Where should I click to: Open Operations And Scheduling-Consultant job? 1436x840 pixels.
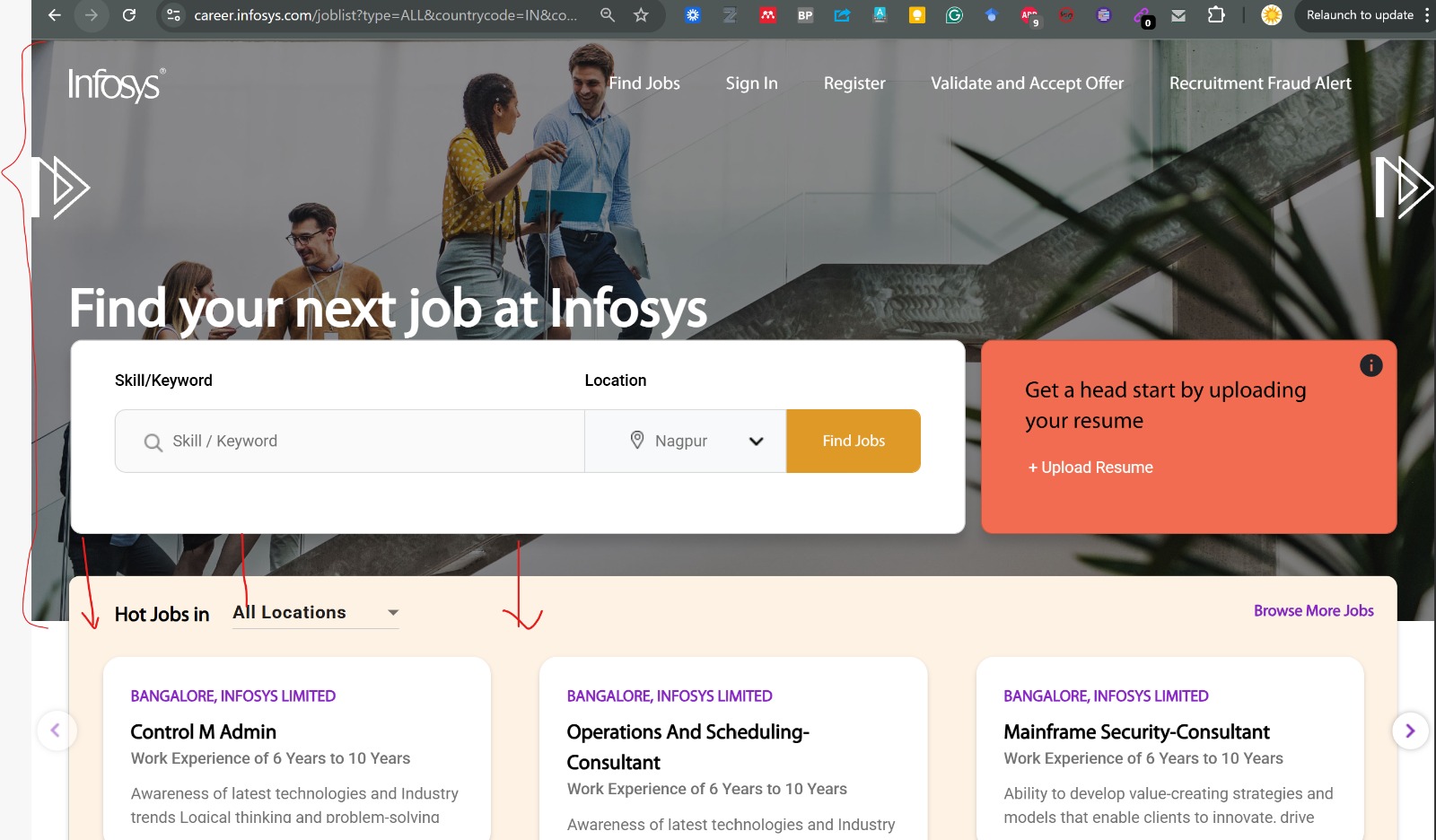coord(688,747)
